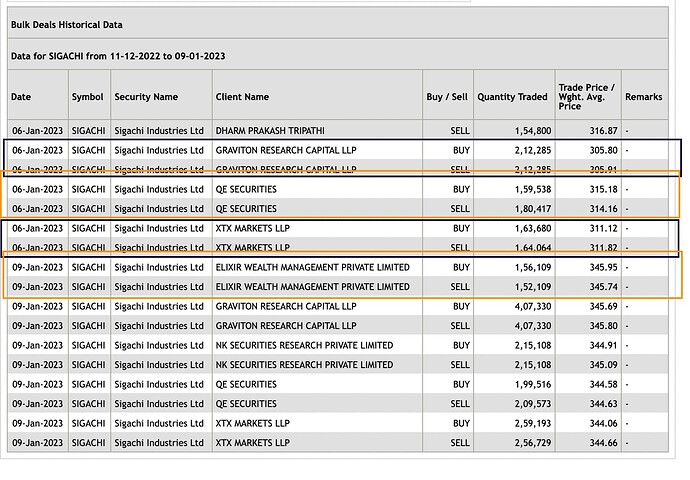The image size is (690, 480).
Task: Select price 344.91
Action: tap(603, 345)
